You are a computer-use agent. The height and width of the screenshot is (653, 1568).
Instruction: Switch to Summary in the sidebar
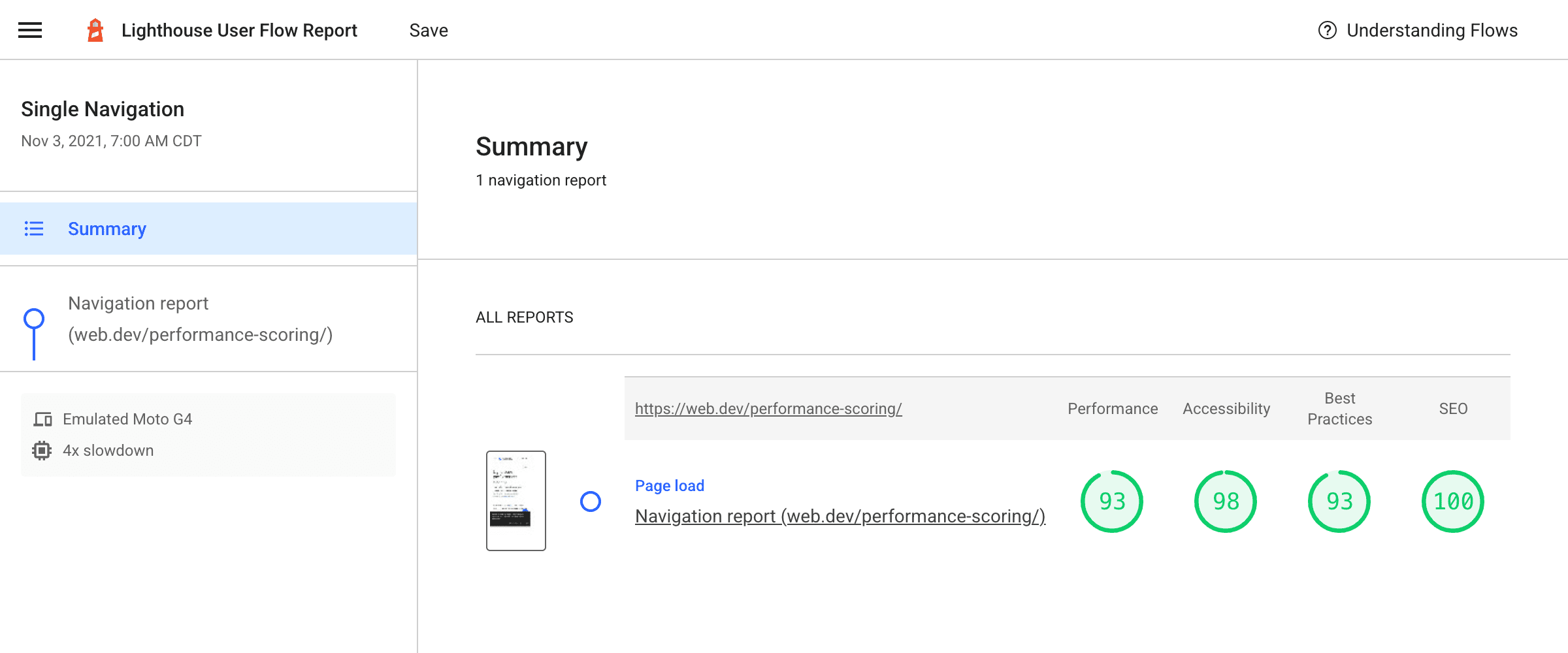tap(106, 229)
